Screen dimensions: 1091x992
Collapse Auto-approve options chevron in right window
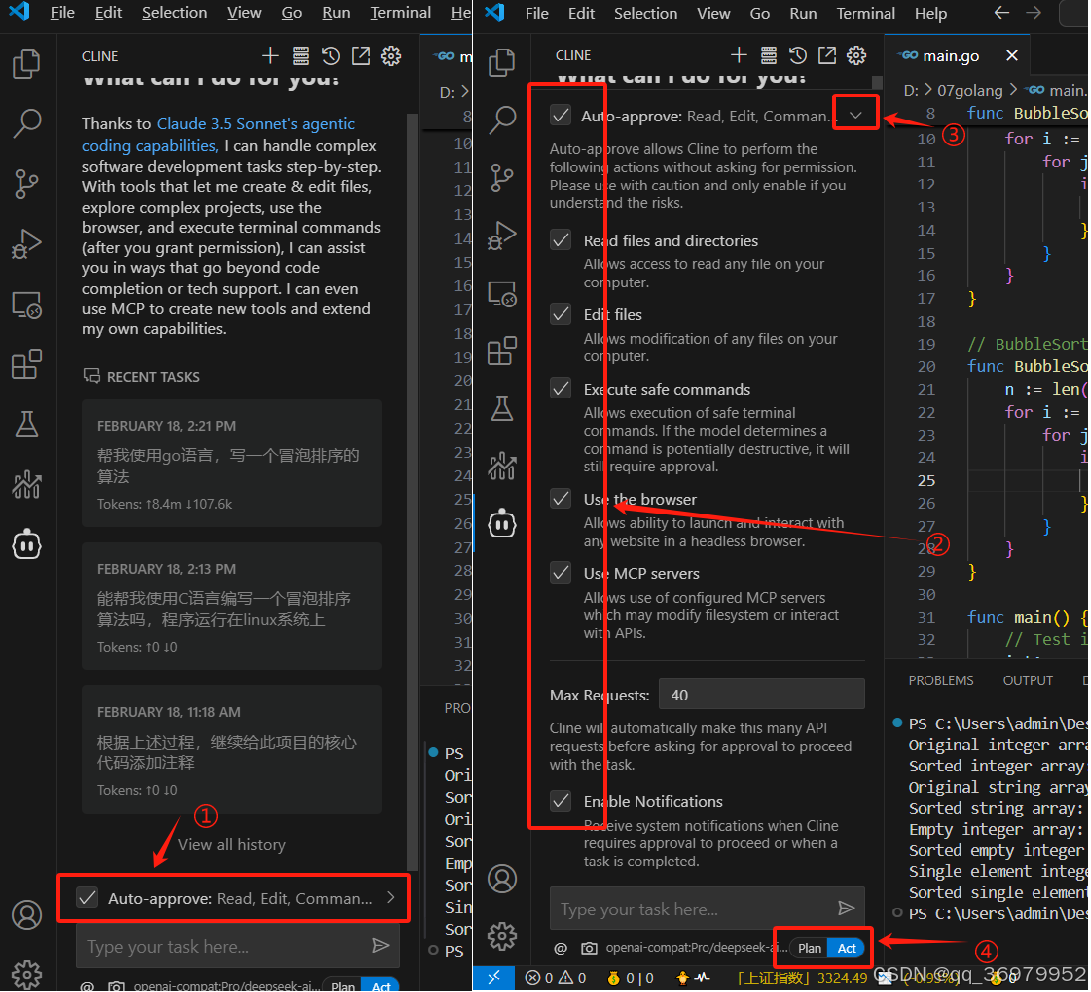click(x=856, y=115)
